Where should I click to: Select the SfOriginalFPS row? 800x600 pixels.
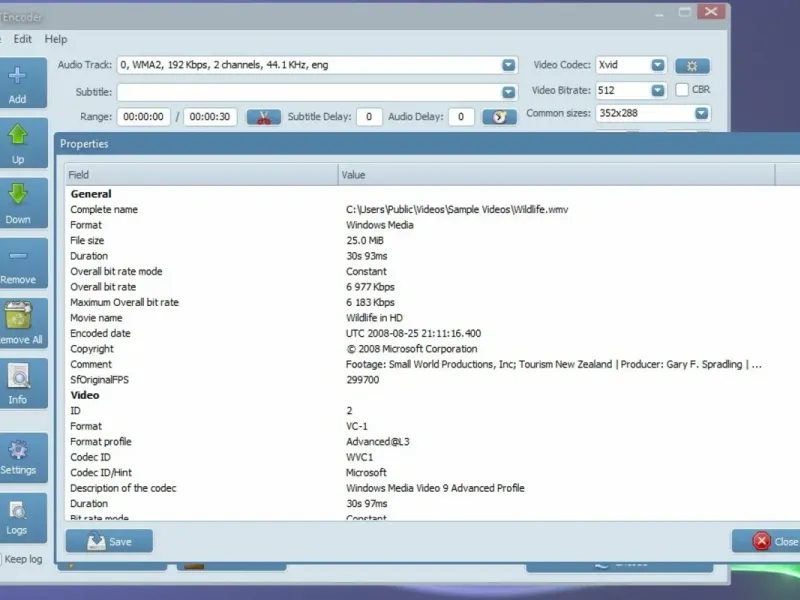433,380
